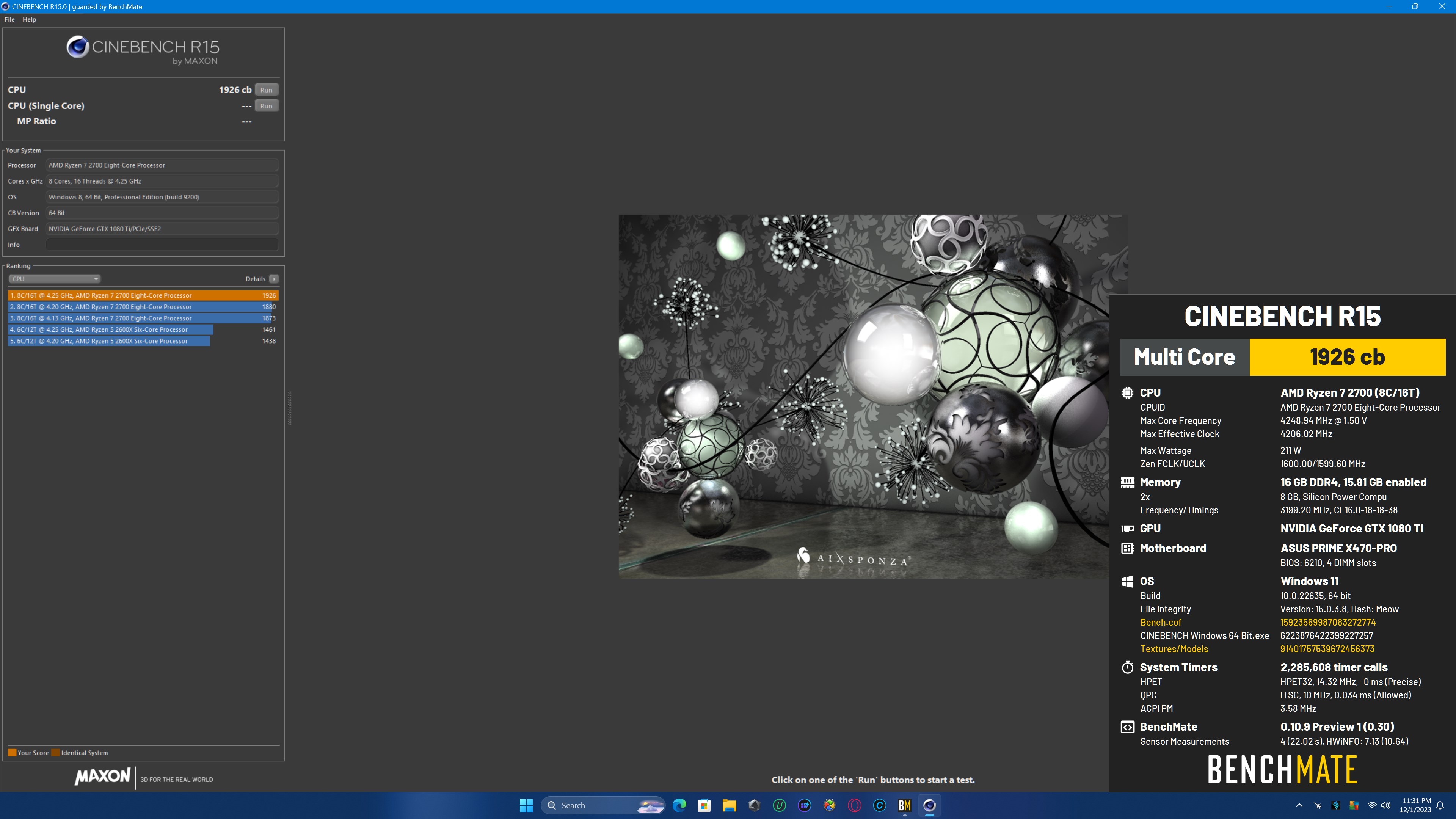The image size is (1456, 819).
Task: Open Microsoft Edge from the taskbar
Action: 679,805
